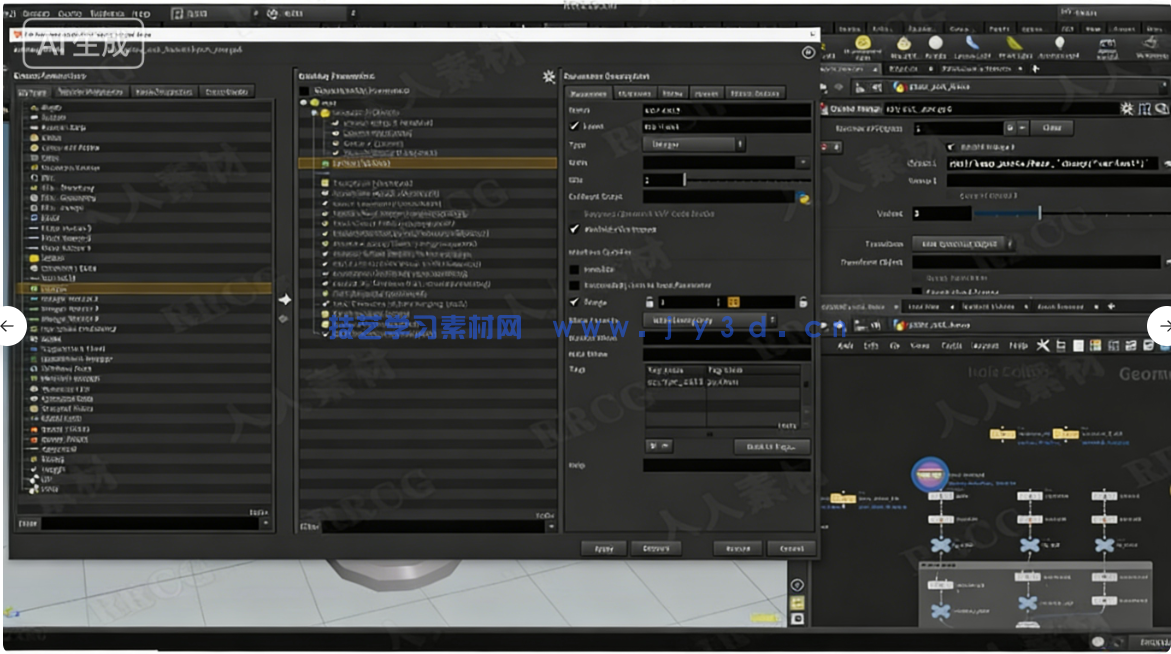
Task: Click the gear icon above Existing Parameters list
Action: [547, 77]
